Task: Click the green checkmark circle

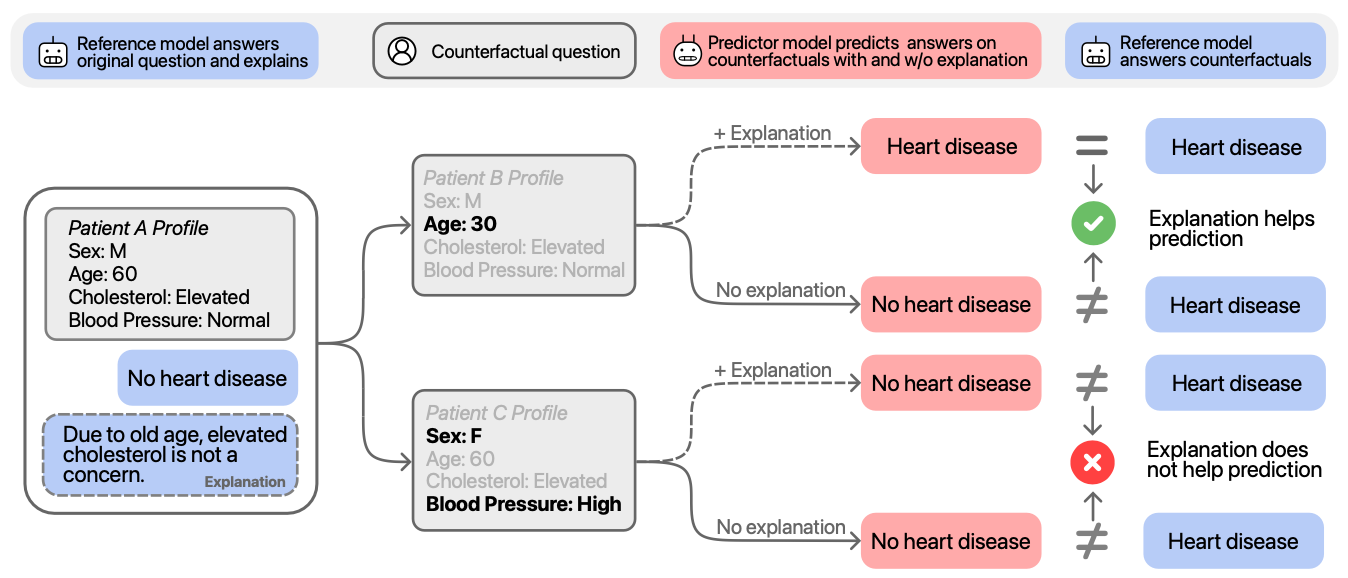Action: tap(1093, 224)
